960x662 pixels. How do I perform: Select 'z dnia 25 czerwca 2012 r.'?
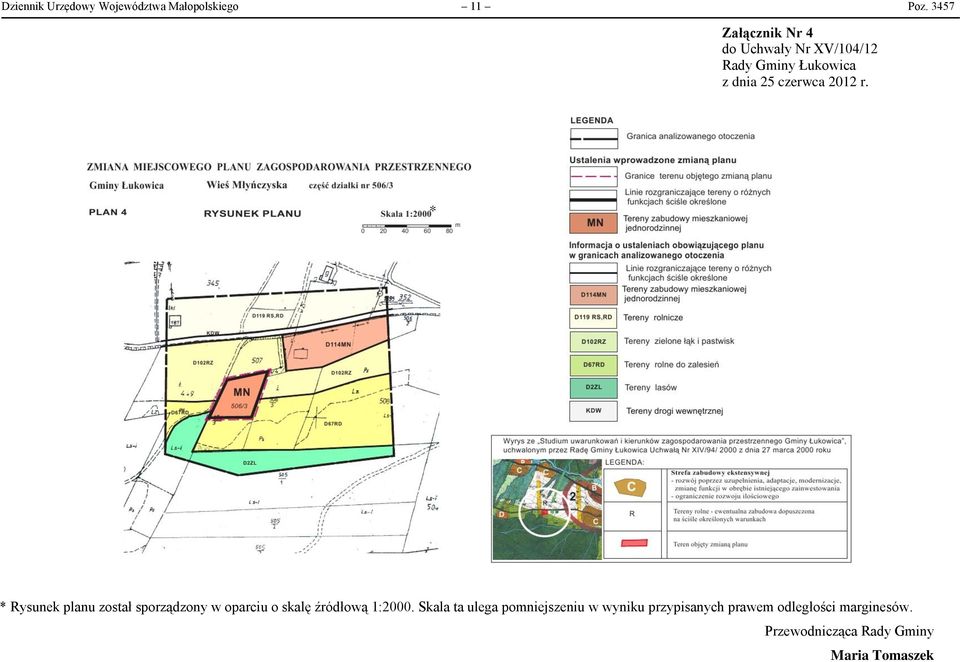pyautogui.click(x=795, y=82)
